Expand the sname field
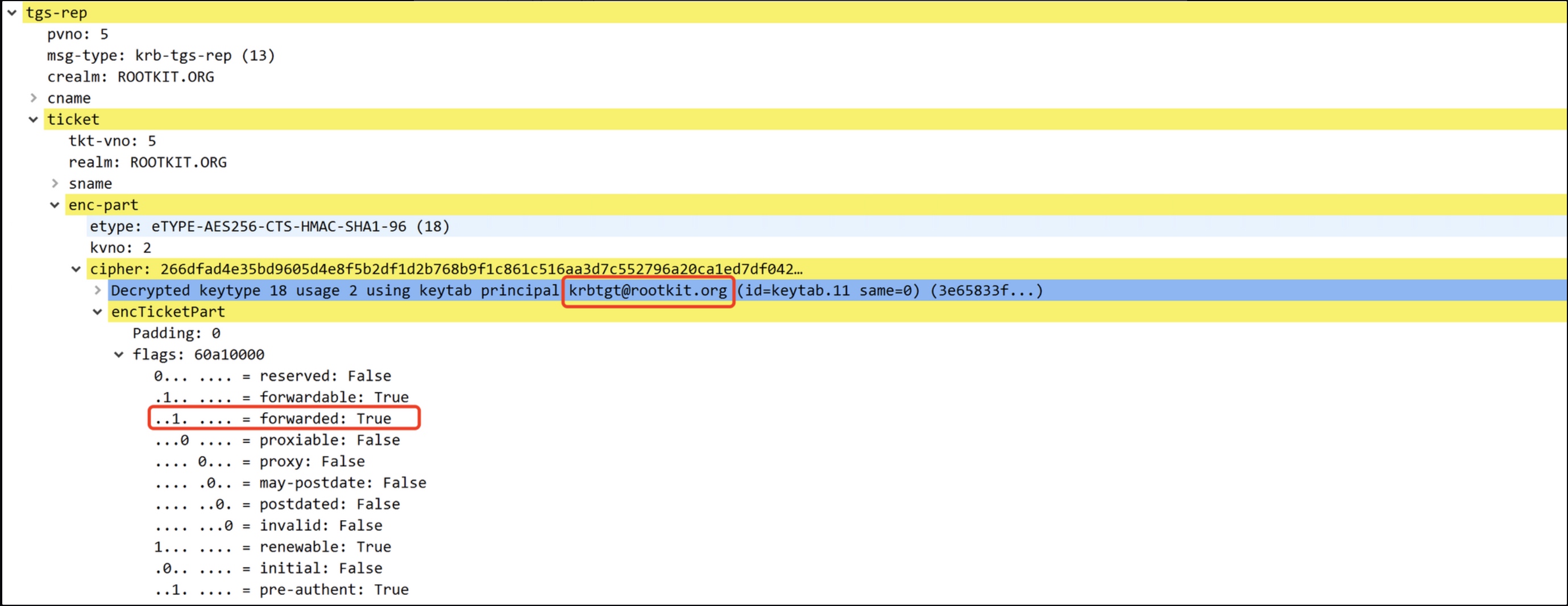Image resolution: width=1568 pixels, height=606 pixels. click(x=55, y=183)
